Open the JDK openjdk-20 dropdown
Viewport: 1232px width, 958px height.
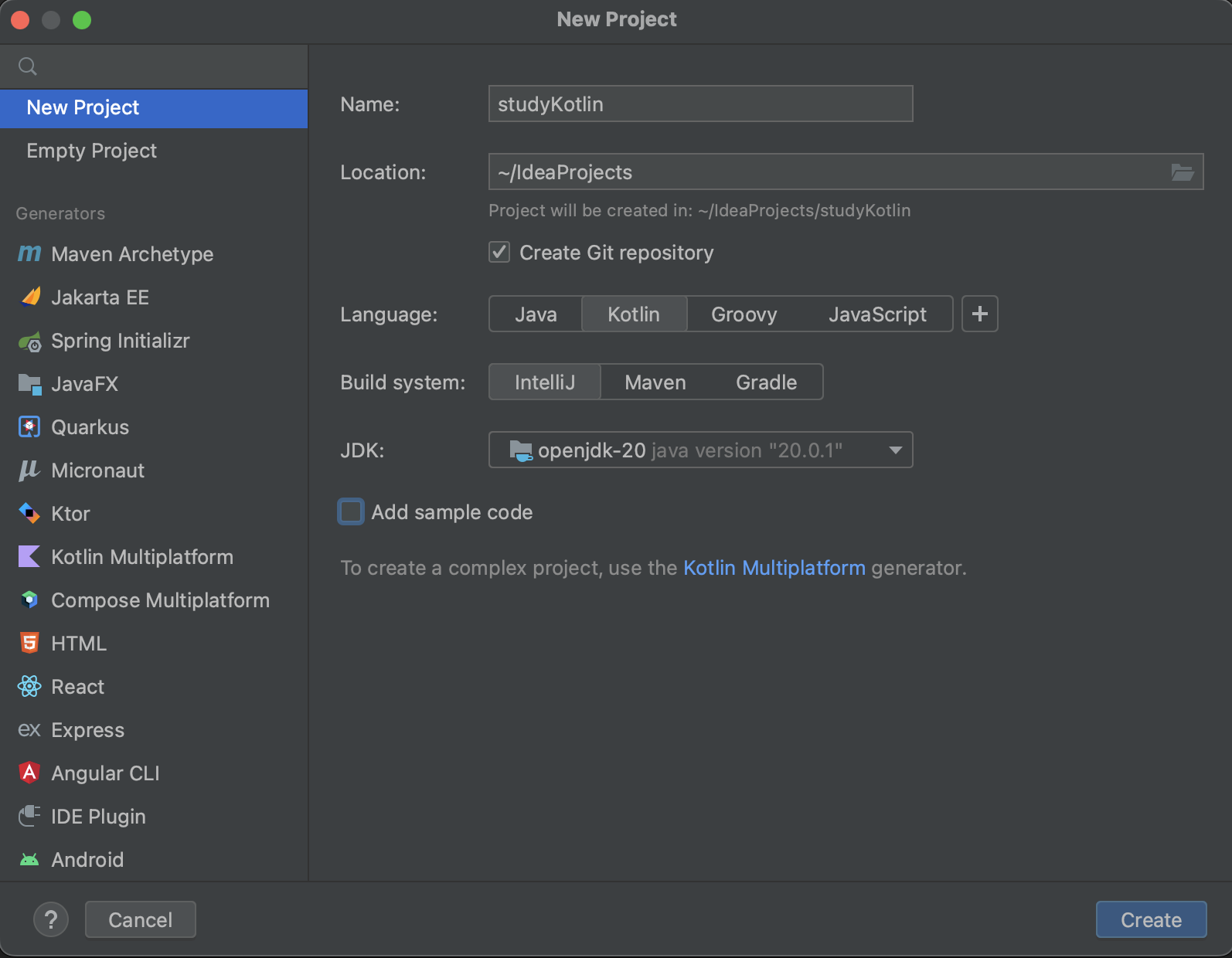coord(701,450)
